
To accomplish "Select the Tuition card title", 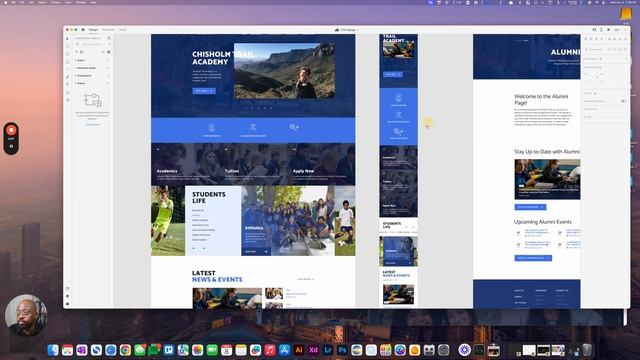I will pyautogui.click(x=232, y=171).
